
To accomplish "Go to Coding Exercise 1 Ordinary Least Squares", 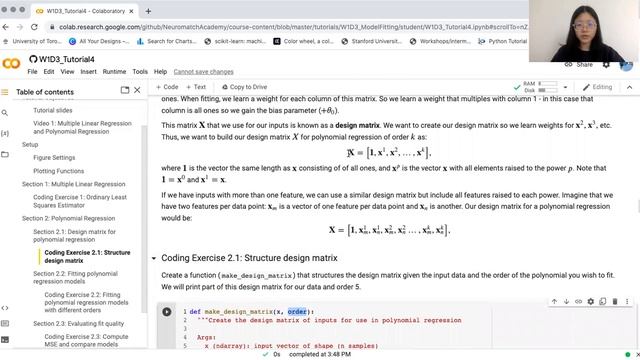I will tap(80, 202).
